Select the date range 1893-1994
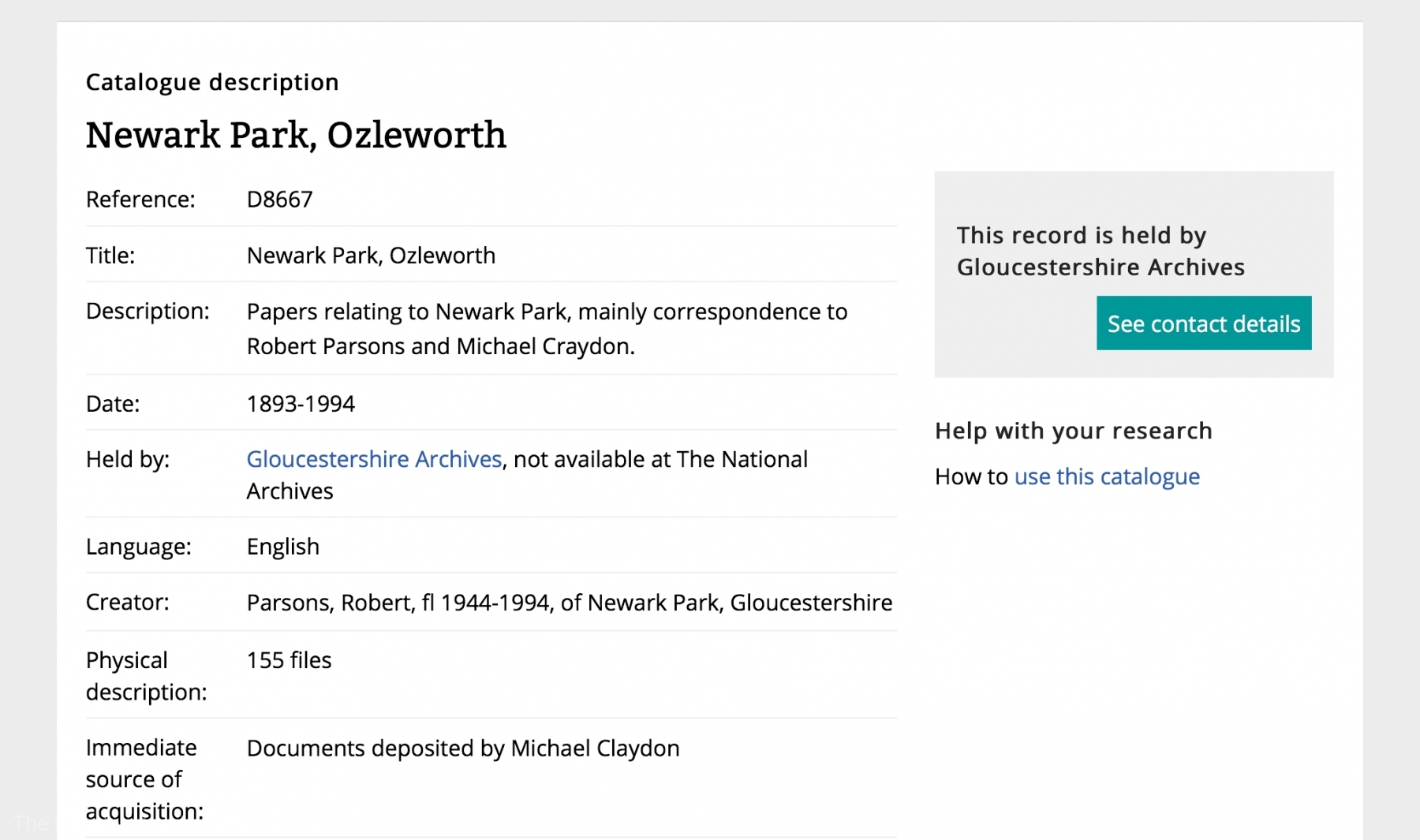This screenshot has height=840, width=1420. [x=301, y=404]
